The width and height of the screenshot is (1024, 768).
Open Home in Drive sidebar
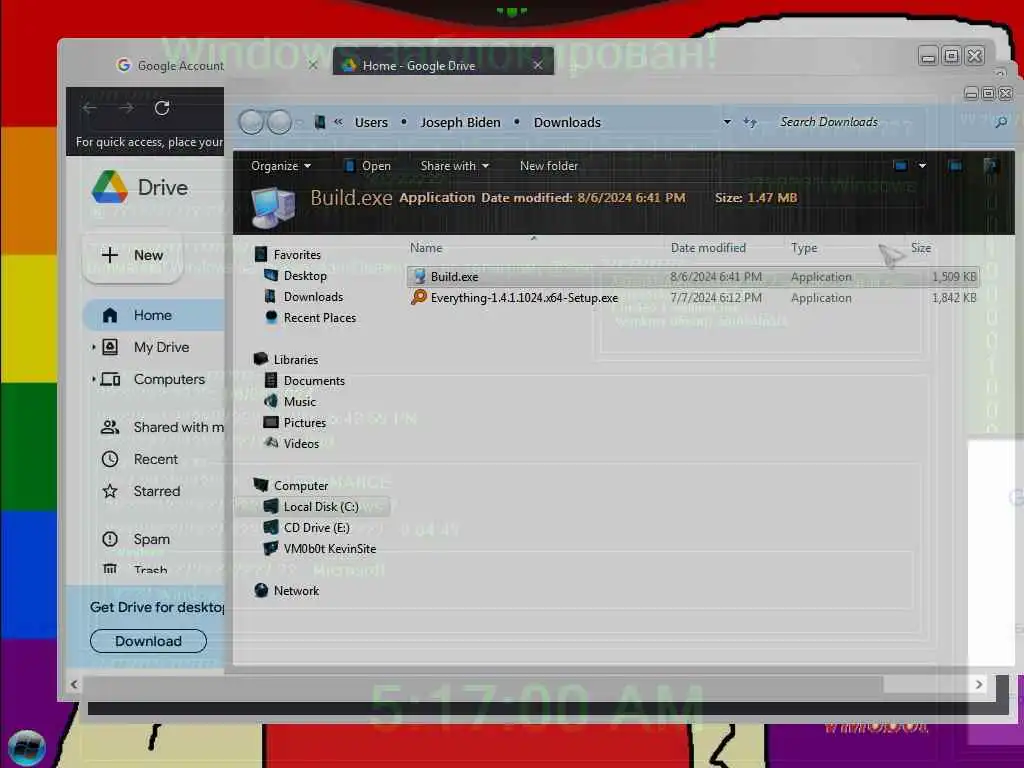point(154,315)
